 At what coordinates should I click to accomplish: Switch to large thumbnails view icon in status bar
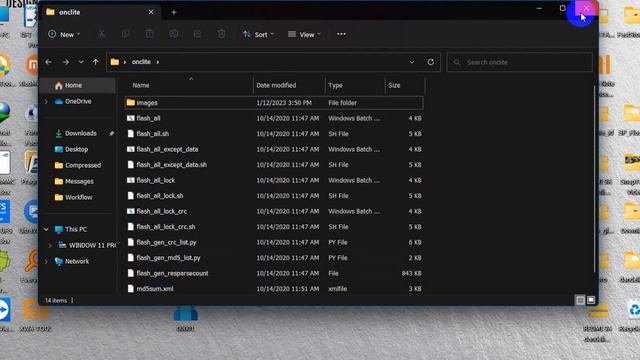click(591, 300)
